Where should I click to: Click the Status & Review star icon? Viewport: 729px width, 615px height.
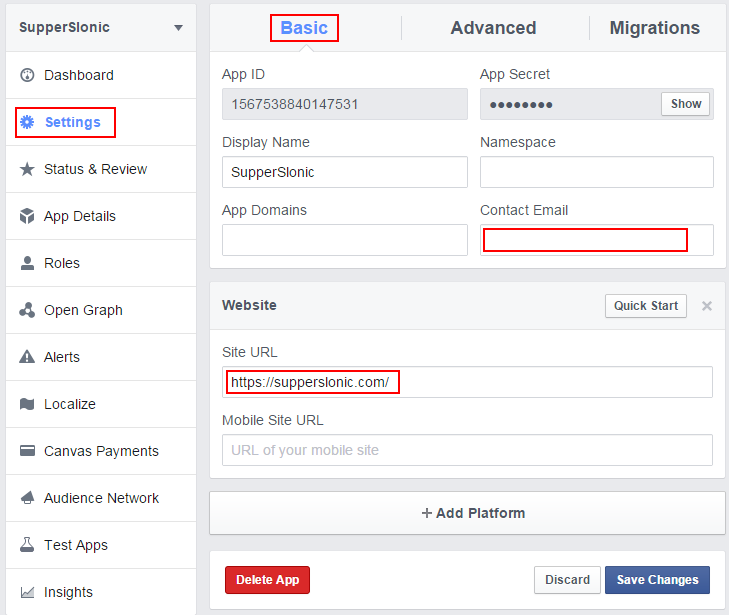click(x=27, y=169)
